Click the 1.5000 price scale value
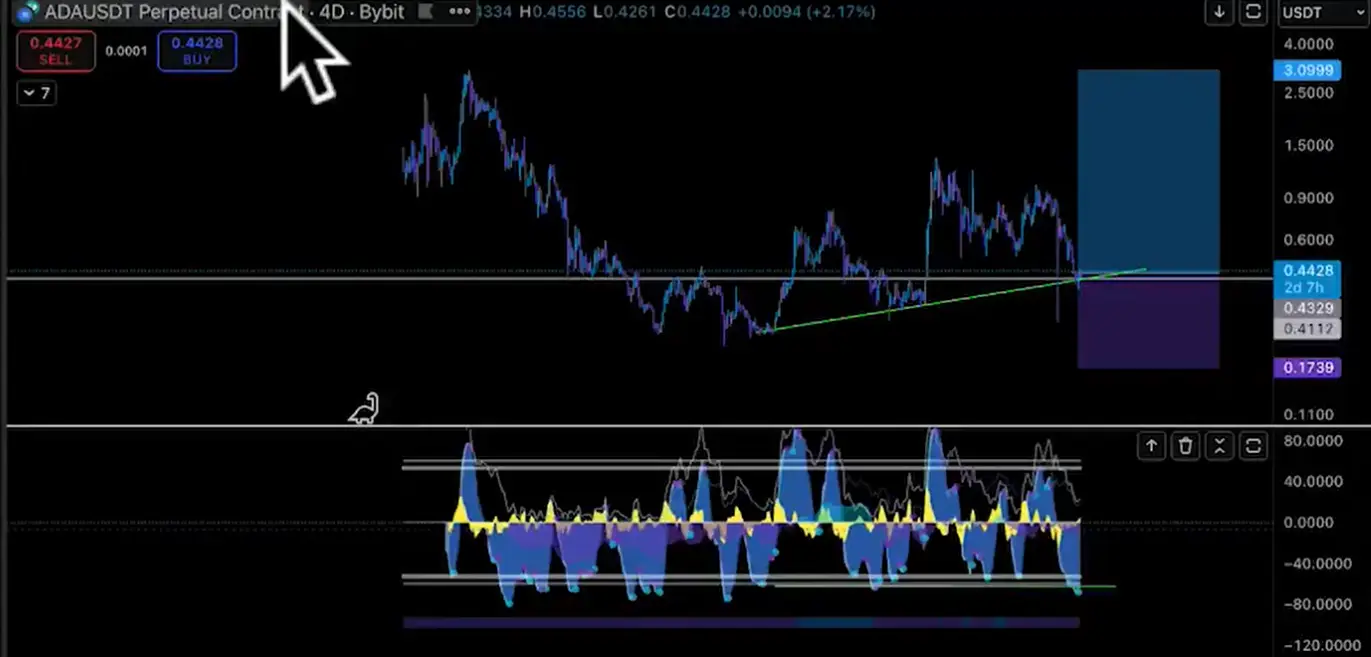The height and width of the screenshot is (657, 1371). (1308, 145)
